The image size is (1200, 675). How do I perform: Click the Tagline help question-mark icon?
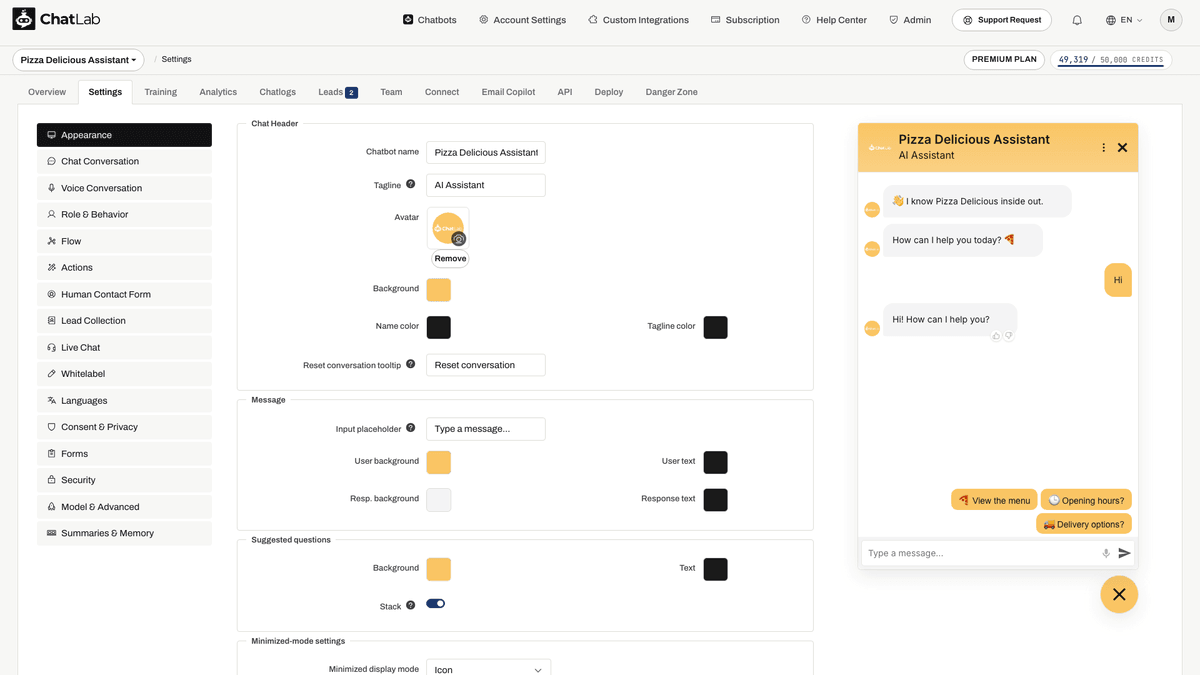pos(411,184)
